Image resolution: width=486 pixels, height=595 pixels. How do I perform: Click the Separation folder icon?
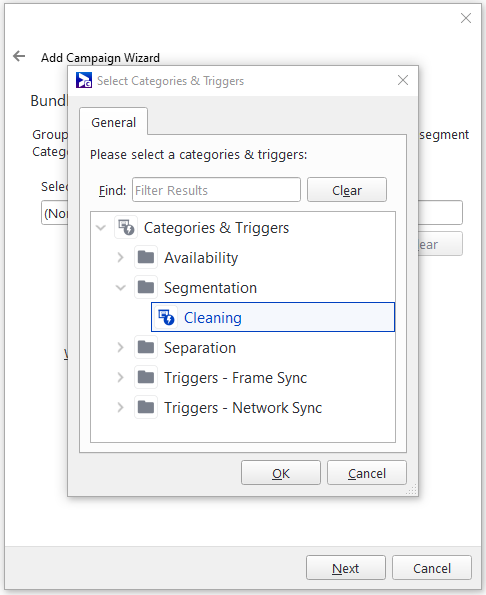[146, 347]
